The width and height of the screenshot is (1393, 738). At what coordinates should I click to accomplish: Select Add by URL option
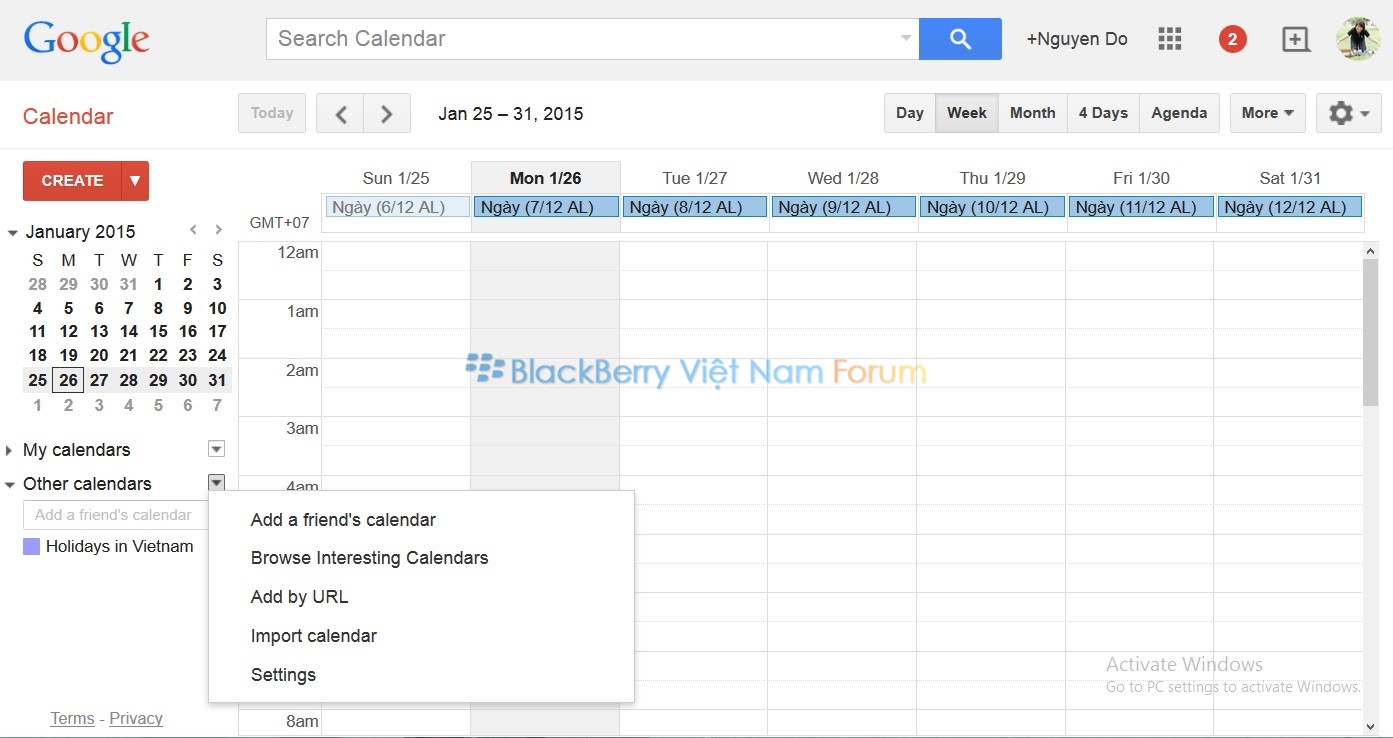click(x=299, y=597)
